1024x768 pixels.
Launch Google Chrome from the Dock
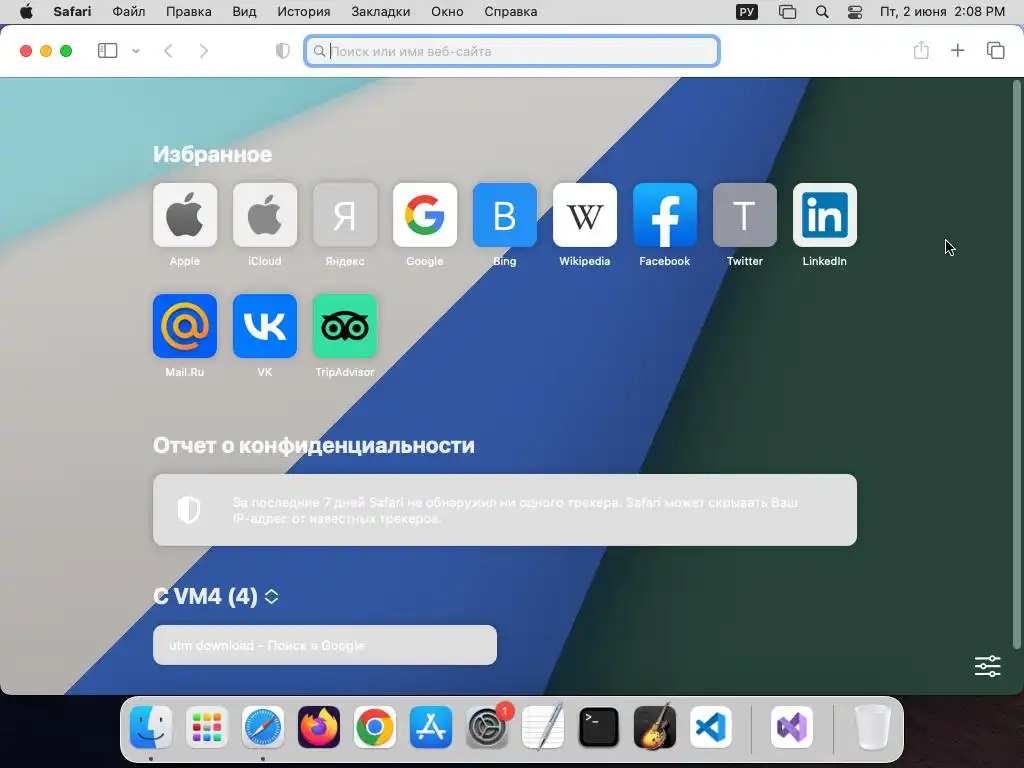[375, 727]
